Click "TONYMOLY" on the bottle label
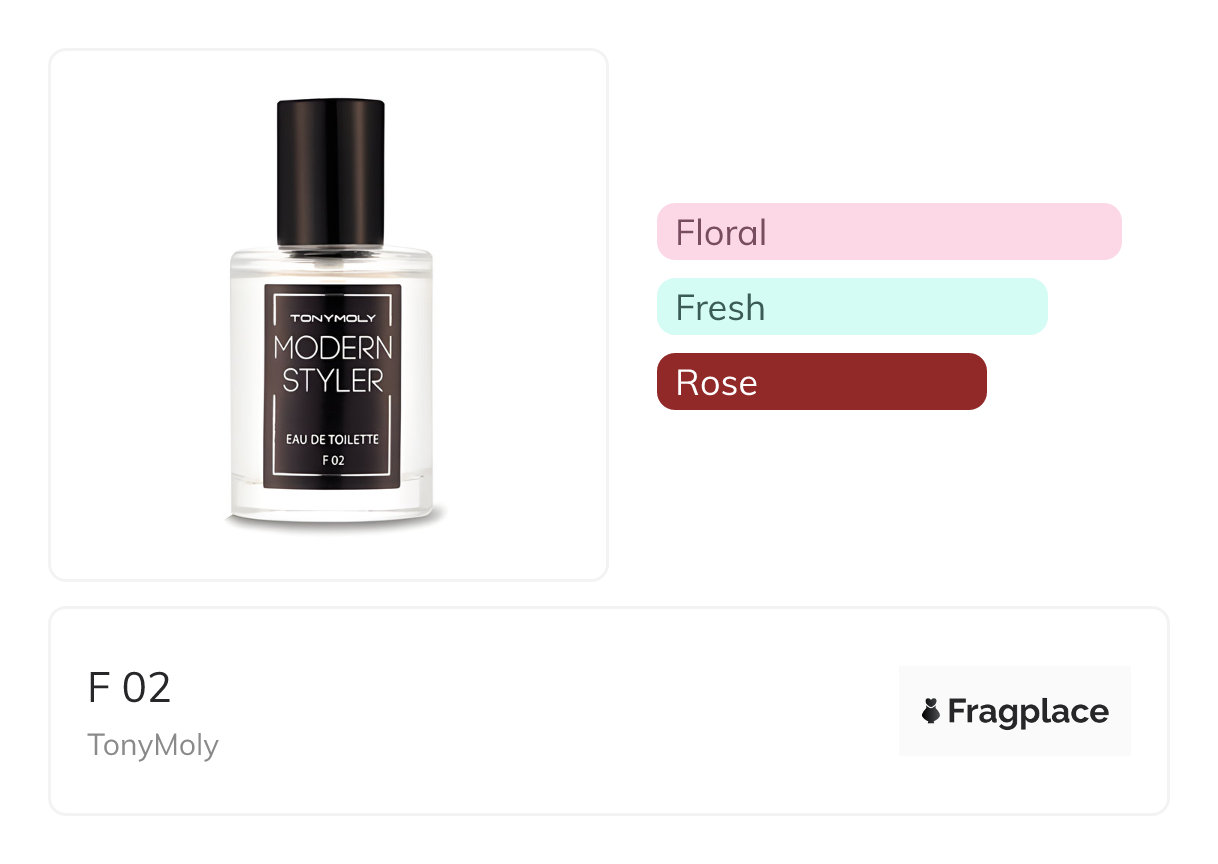The image size is (1218, 864). [x=333, y=319]
